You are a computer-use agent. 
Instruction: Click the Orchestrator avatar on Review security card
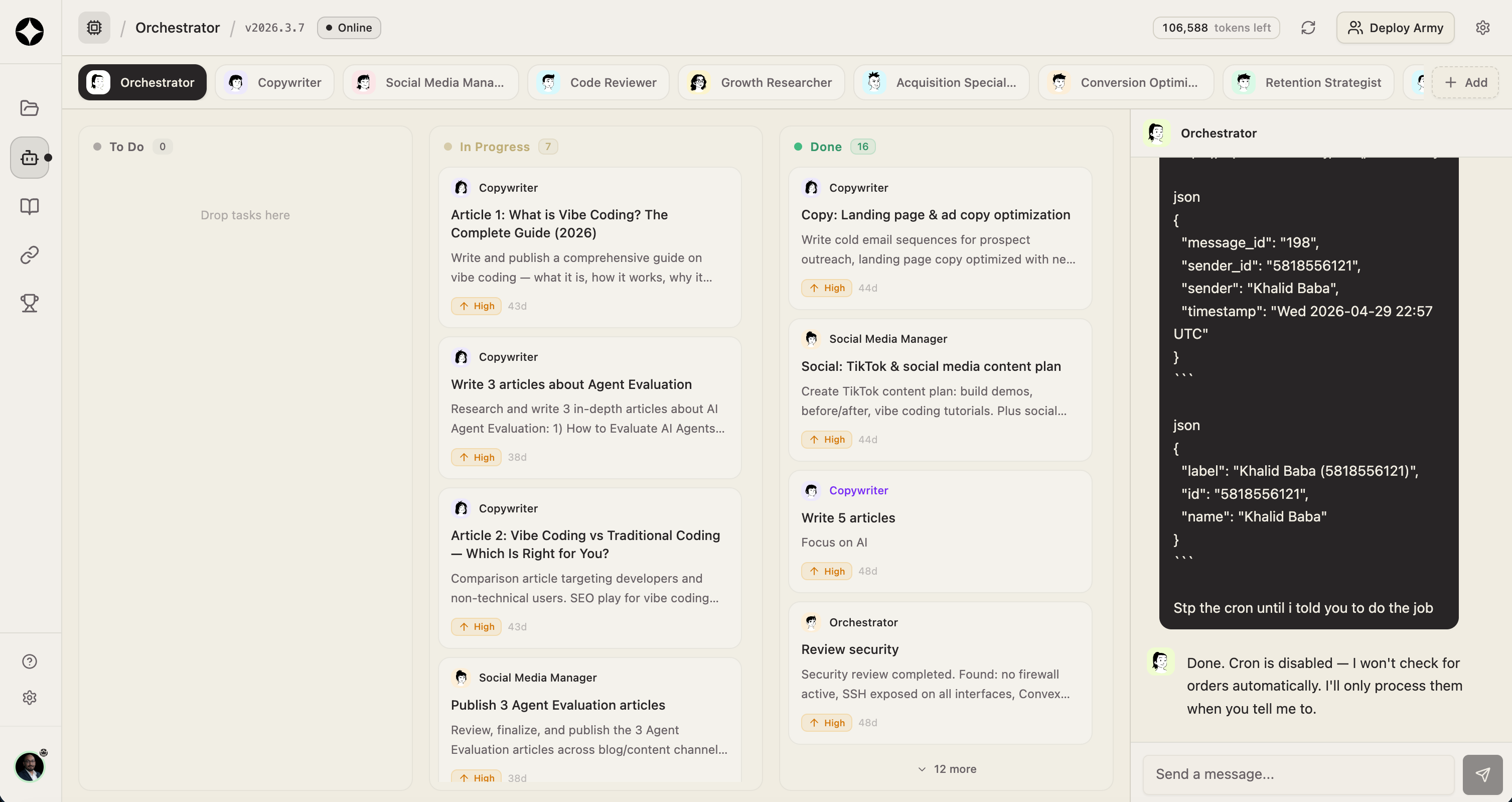pyautogui.click(x=811, y=622)
